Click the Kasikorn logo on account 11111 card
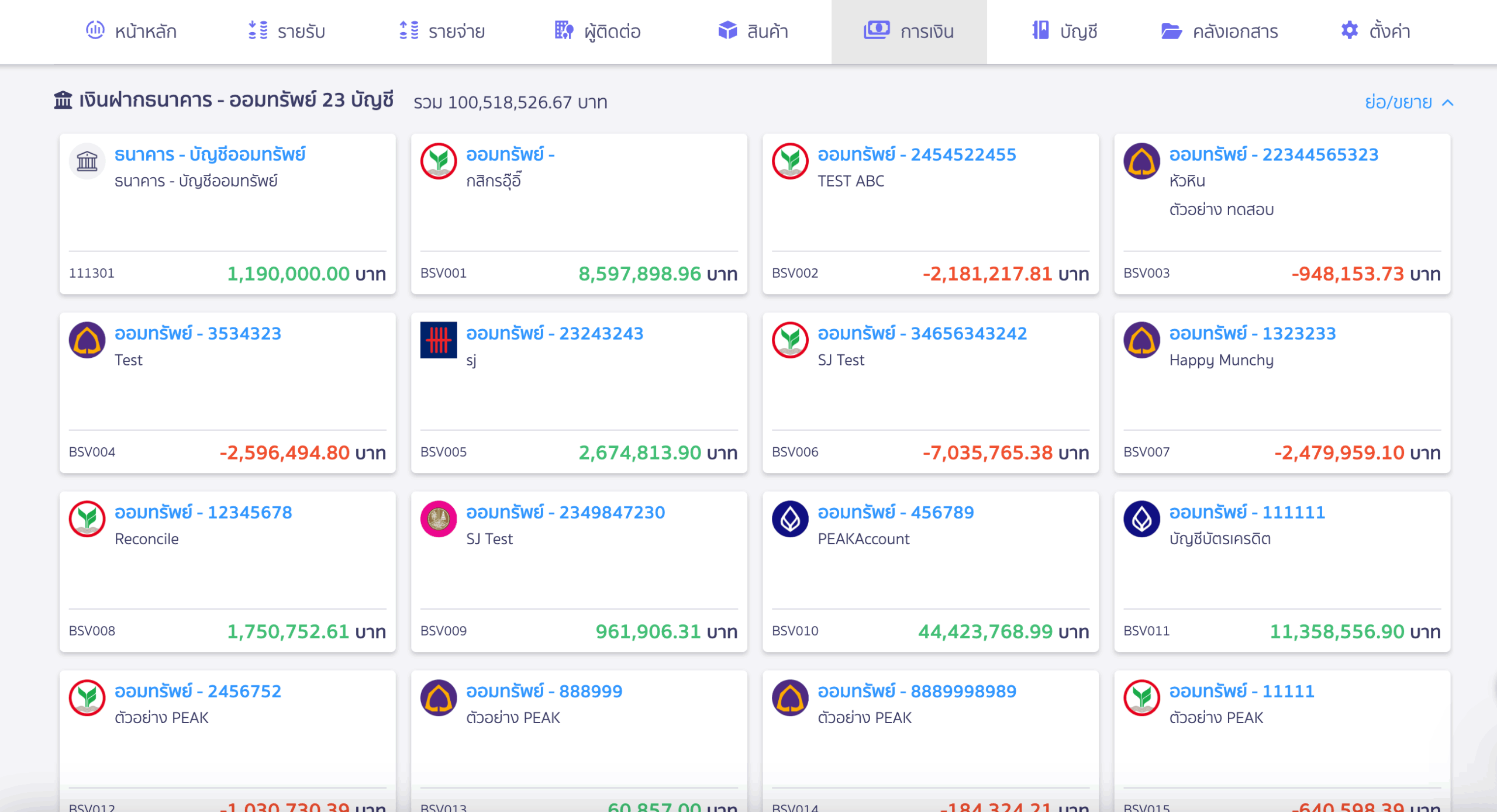 [x=1141, y=697]
